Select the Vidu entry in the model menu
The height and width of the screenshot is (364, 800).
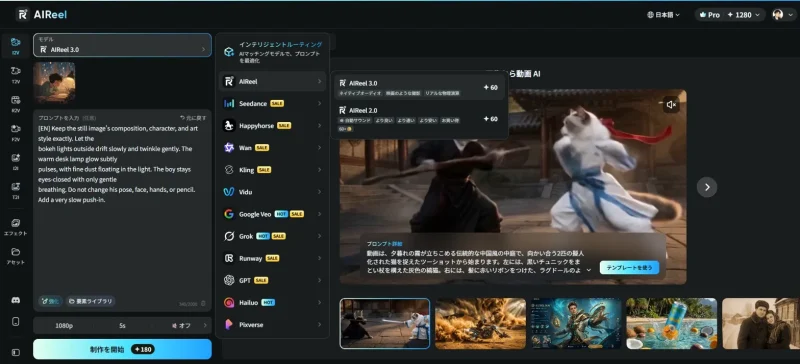point(272,192)
